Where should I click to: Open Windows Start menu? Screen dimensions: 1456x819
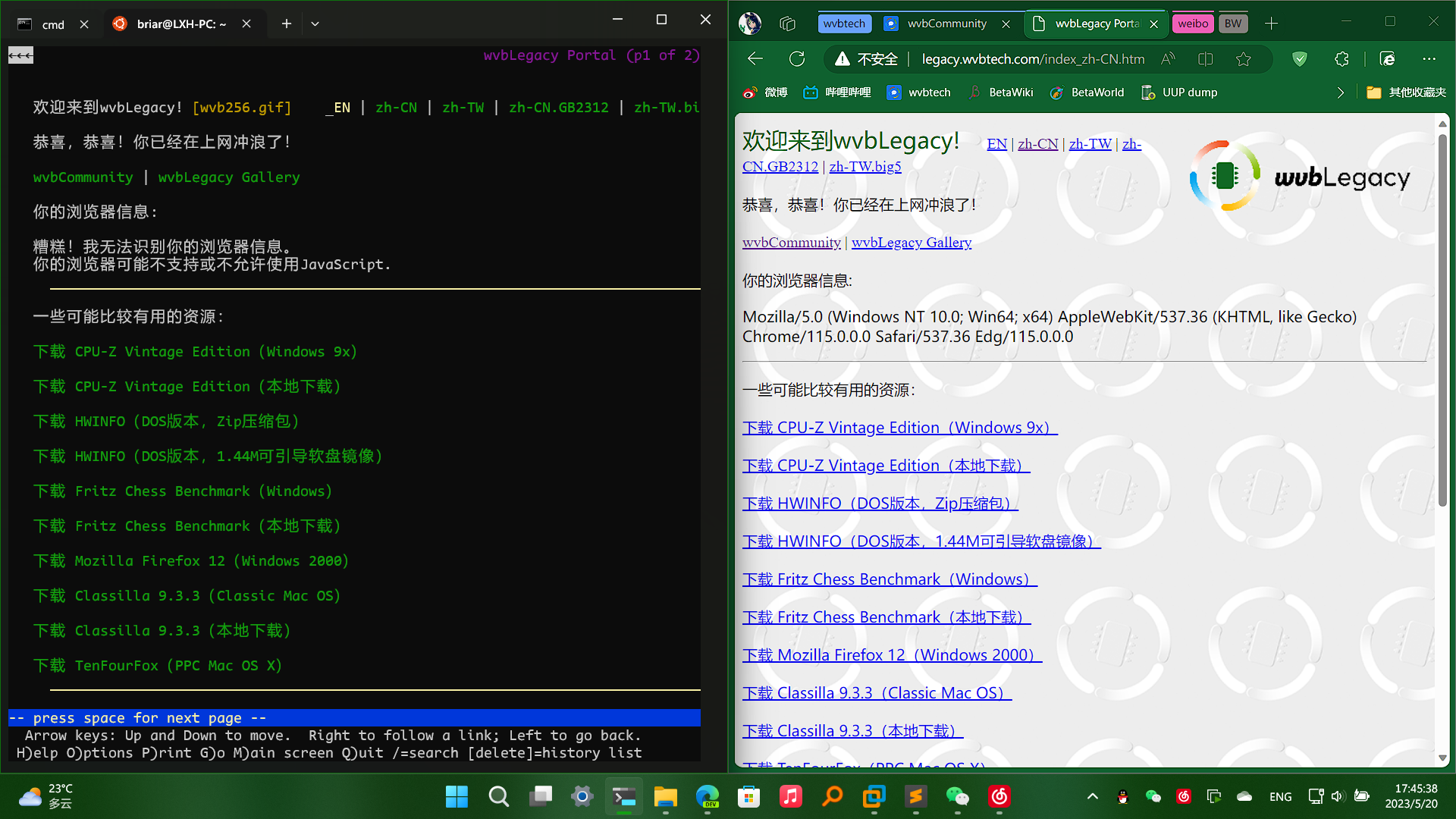457,796
